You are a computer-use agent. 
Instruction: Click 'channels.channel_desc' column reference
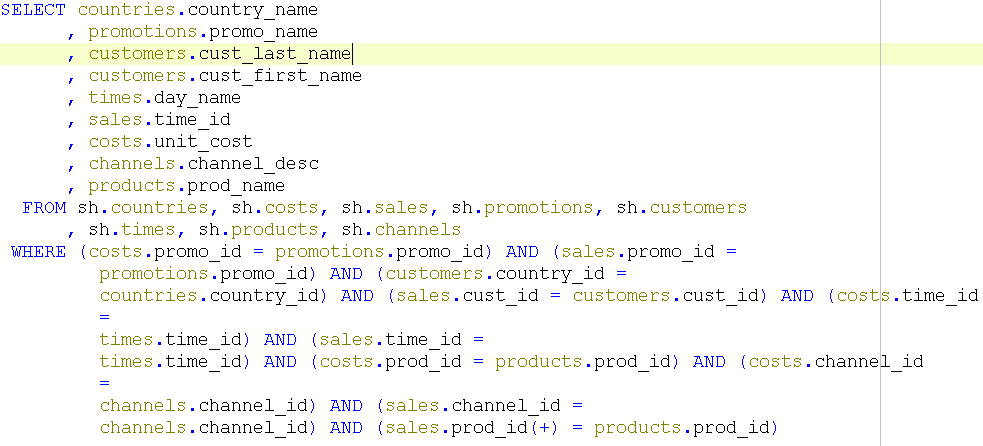coord(203,164)
